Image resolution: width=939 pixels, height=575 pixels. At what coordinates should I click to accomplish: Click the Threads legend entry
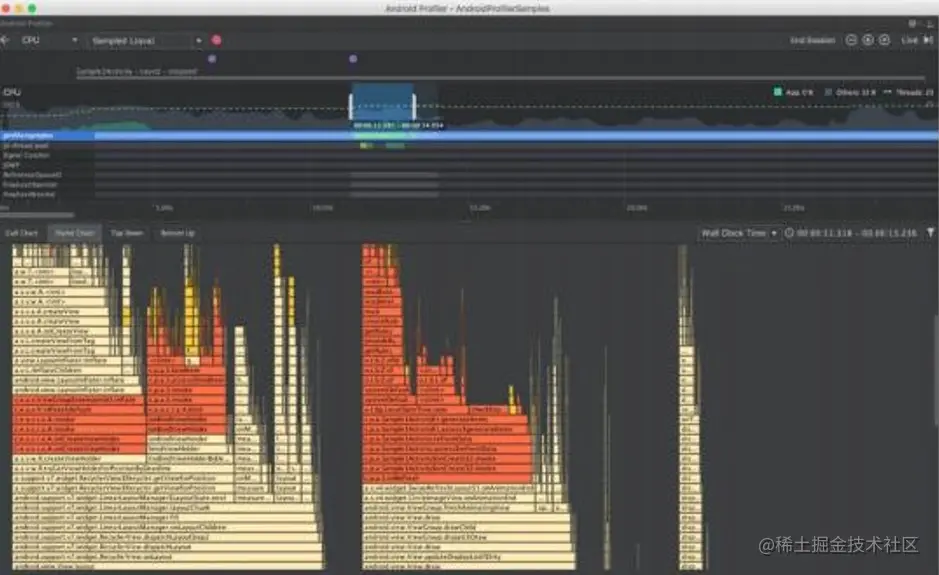coord(909,92)
